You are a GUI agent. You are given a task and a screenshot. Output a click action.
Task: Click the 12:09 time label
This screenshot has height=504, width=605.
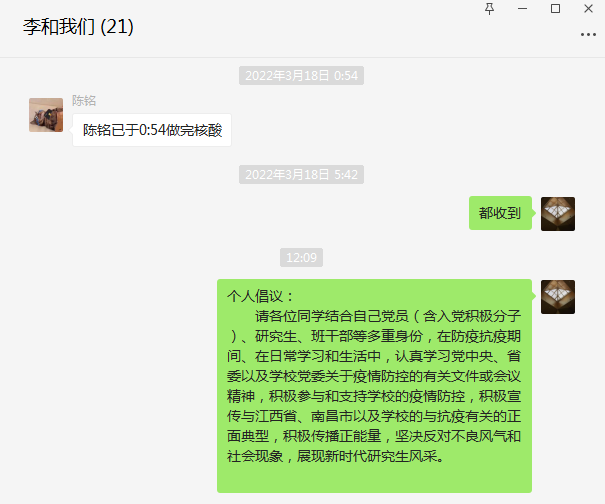(301, 257)
